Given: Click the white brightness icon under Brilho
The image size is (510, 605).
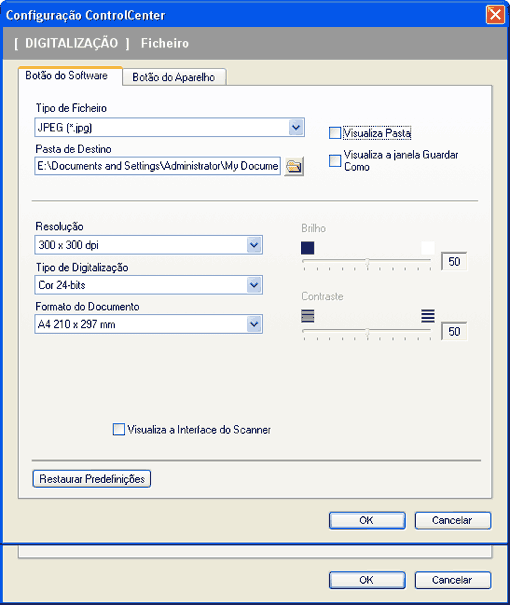Looking at the screenshot, I should (x=428, y=248).
